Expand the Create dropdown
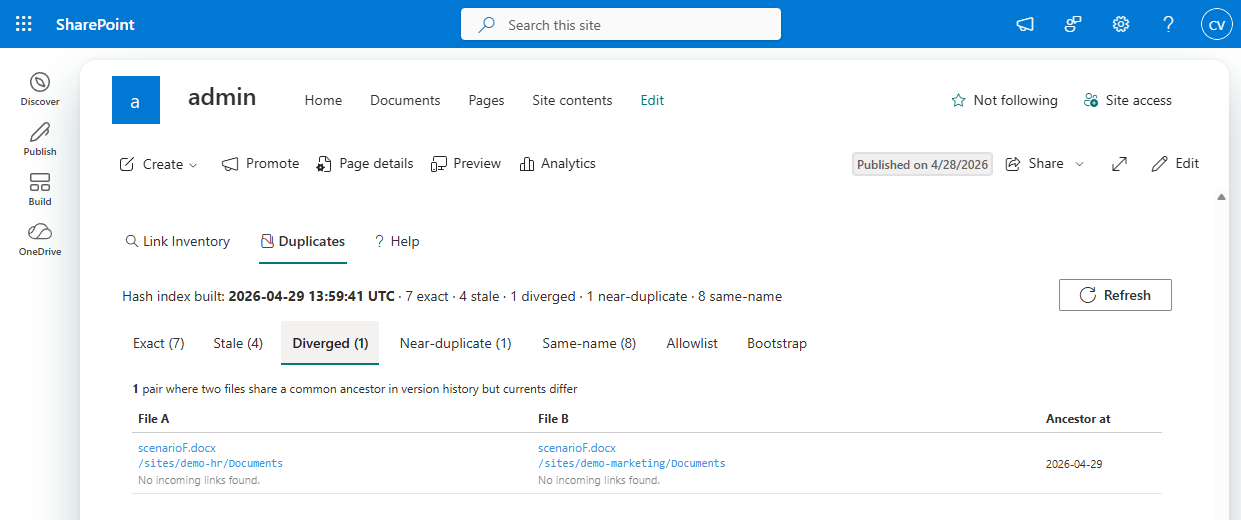The height and width of the screenshot is (520, 1241). pos(159,164)
